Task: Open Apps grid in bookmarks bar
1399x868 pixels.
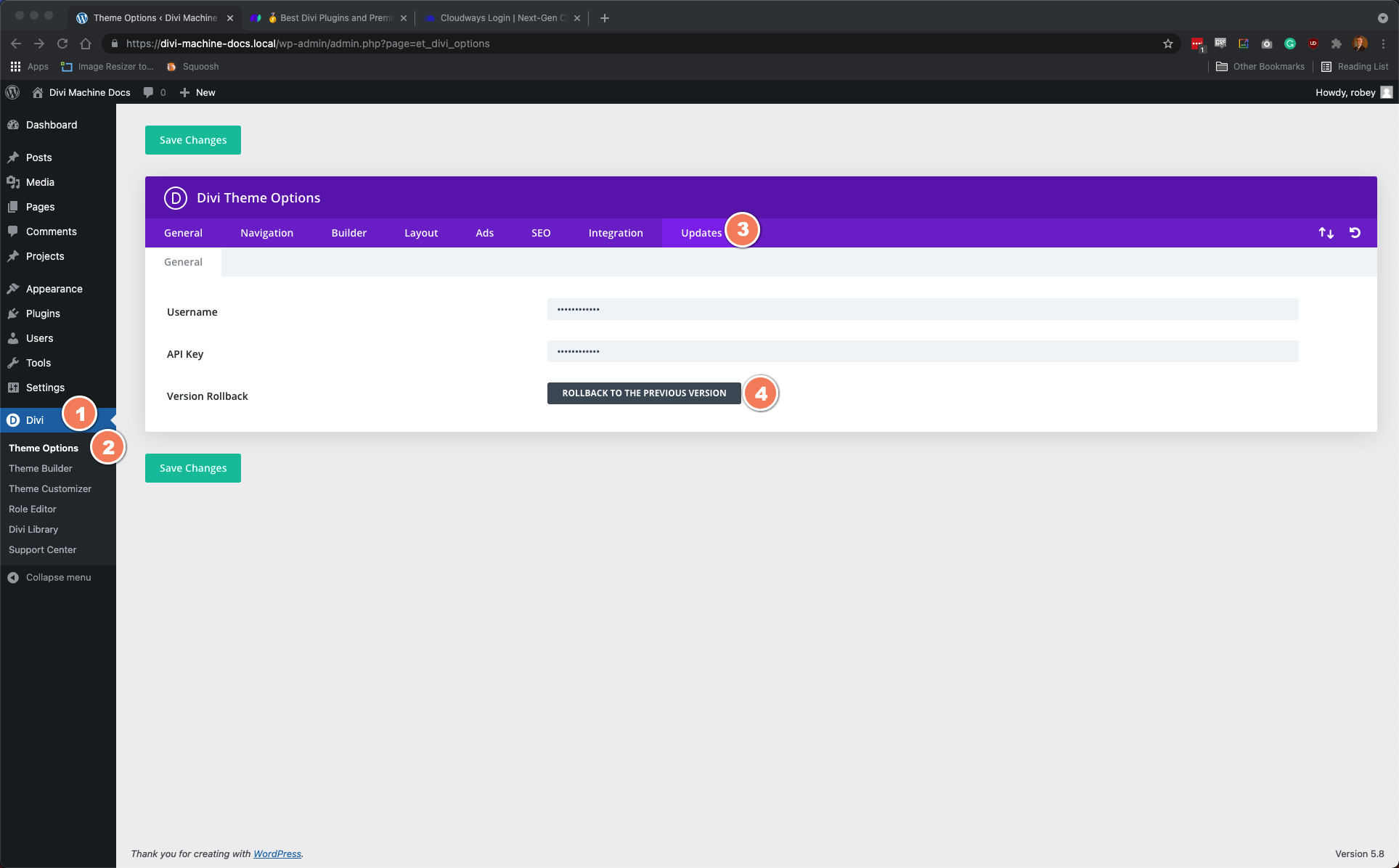Action: coord(29,67)
